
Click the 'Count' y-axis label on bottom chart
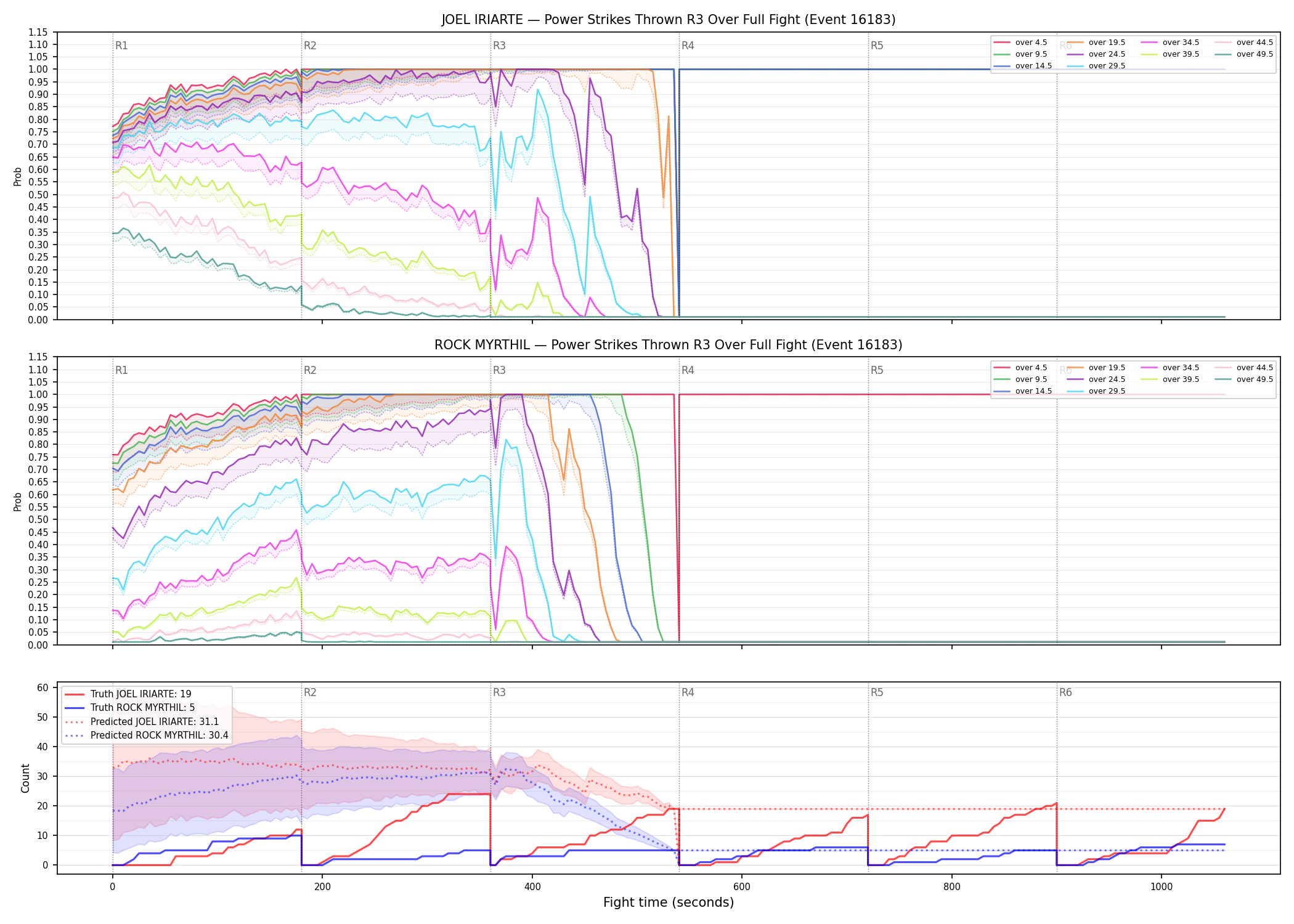pos(25,778)
